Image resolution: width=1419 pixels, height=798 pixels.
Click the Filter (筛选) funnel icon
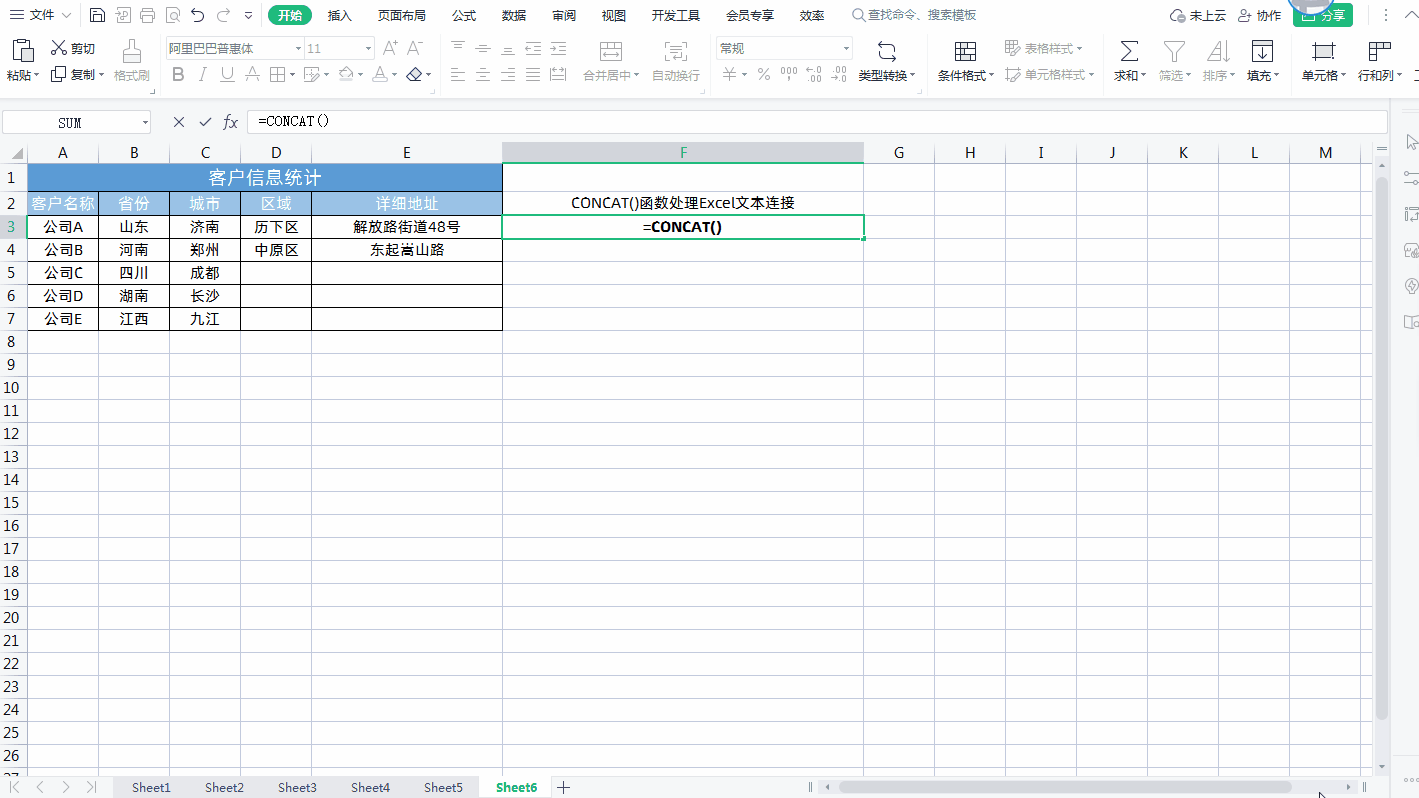coord(1174,51)
